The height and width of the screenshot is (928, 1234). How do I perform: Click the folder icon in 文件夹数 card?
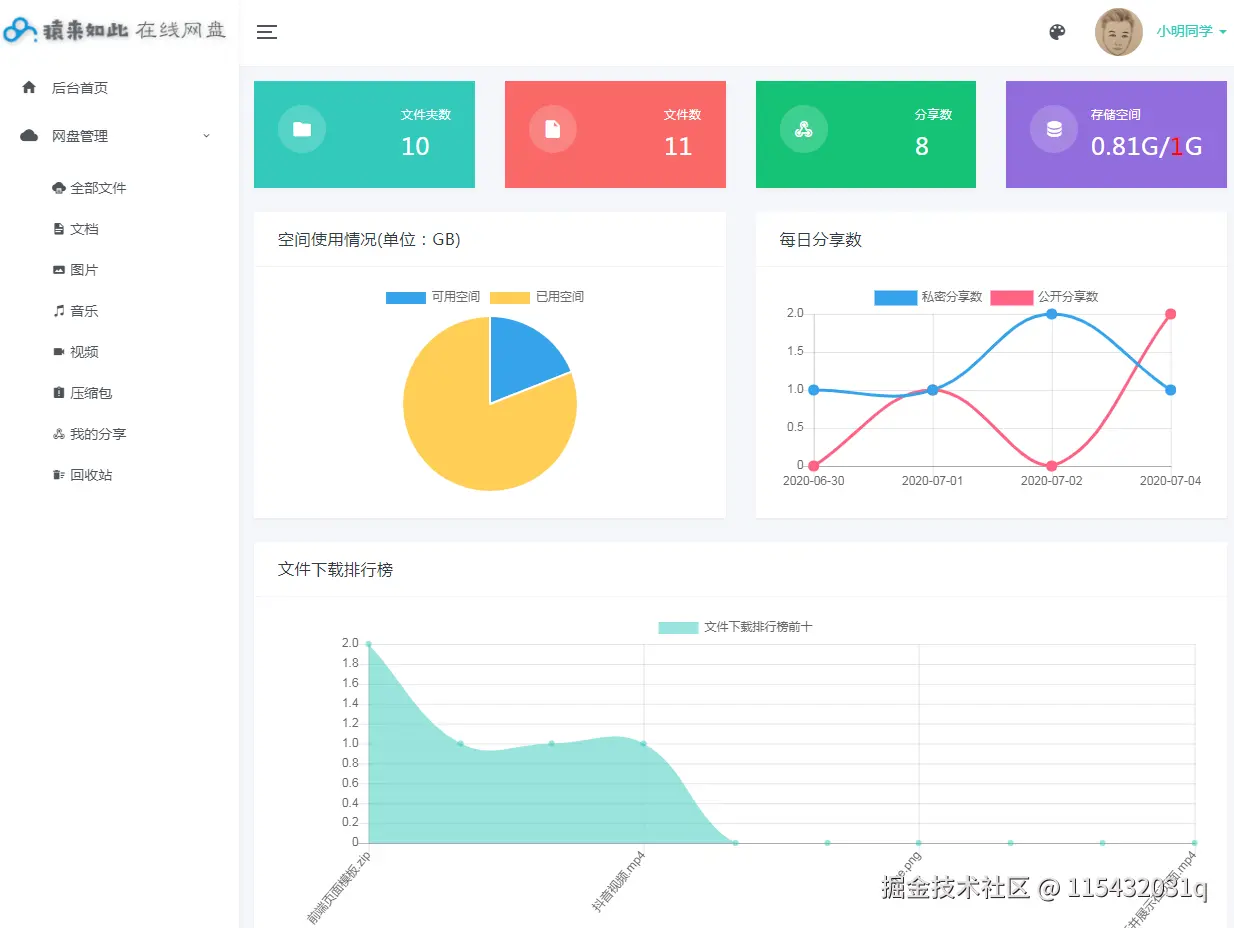point(302,129)
